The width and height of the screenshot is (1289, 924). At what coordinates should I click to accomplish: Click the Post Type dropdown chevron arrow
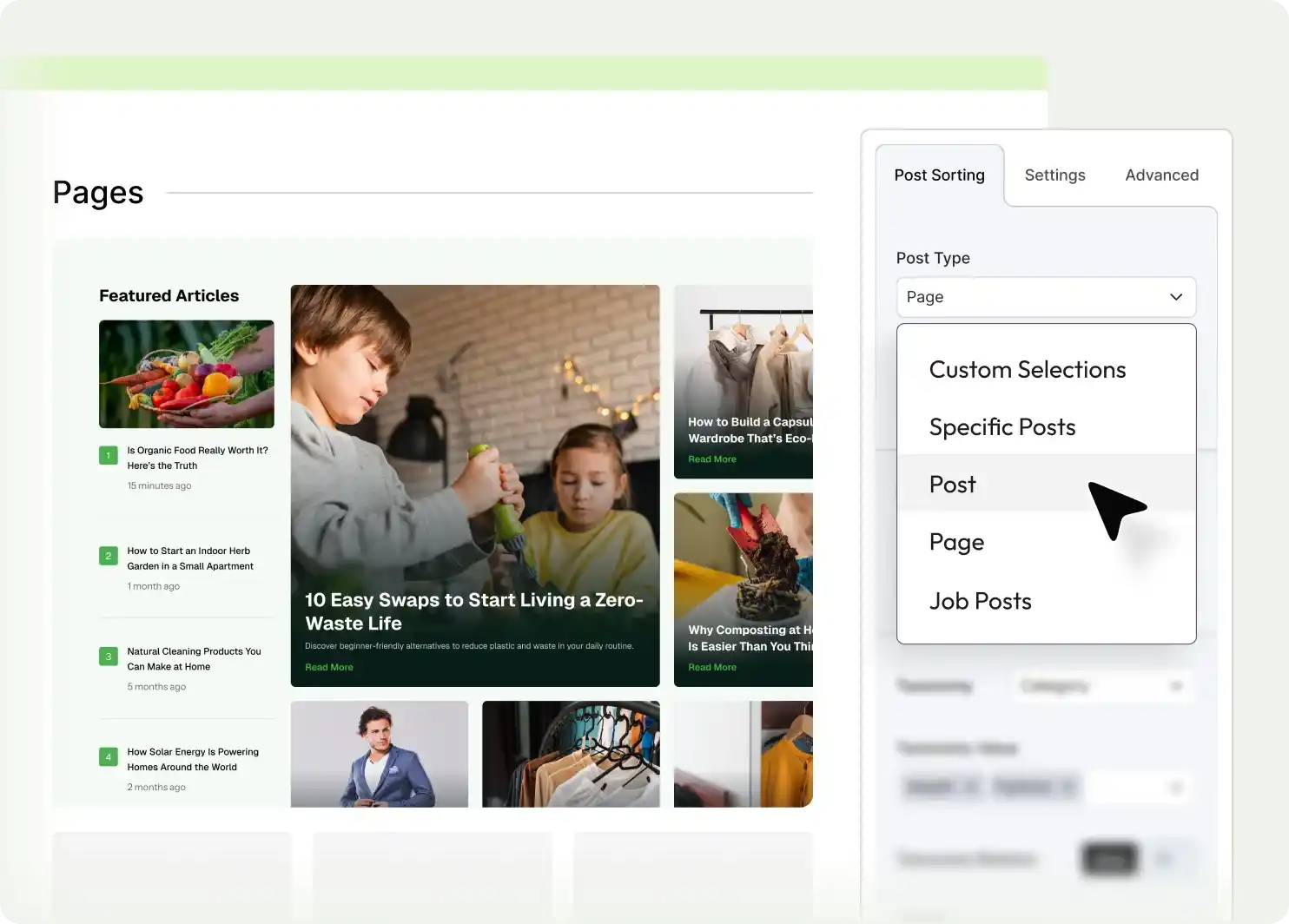(x=1176, y=297)
